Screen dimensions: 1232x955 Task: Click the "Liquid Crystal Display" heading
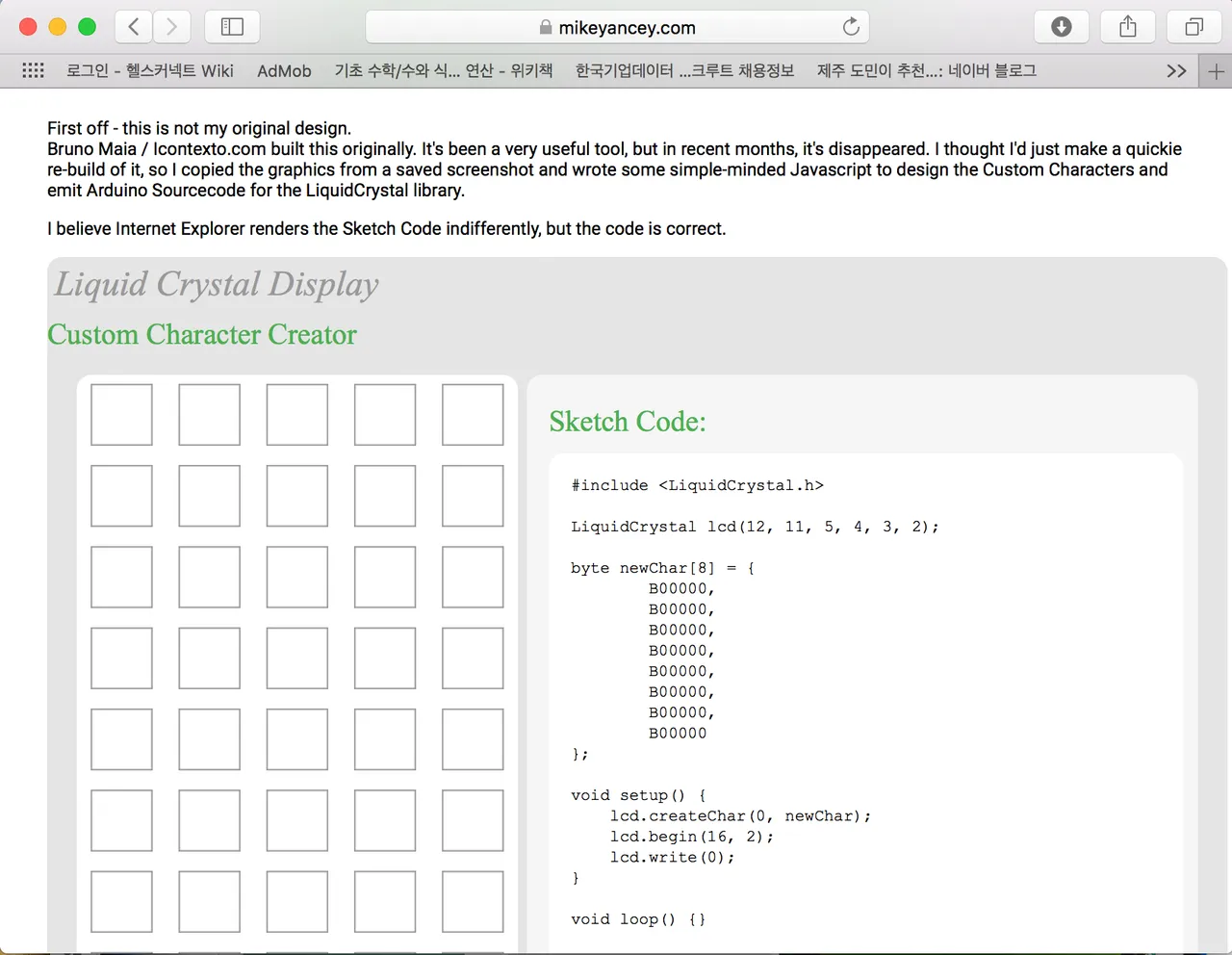point(217,284)
